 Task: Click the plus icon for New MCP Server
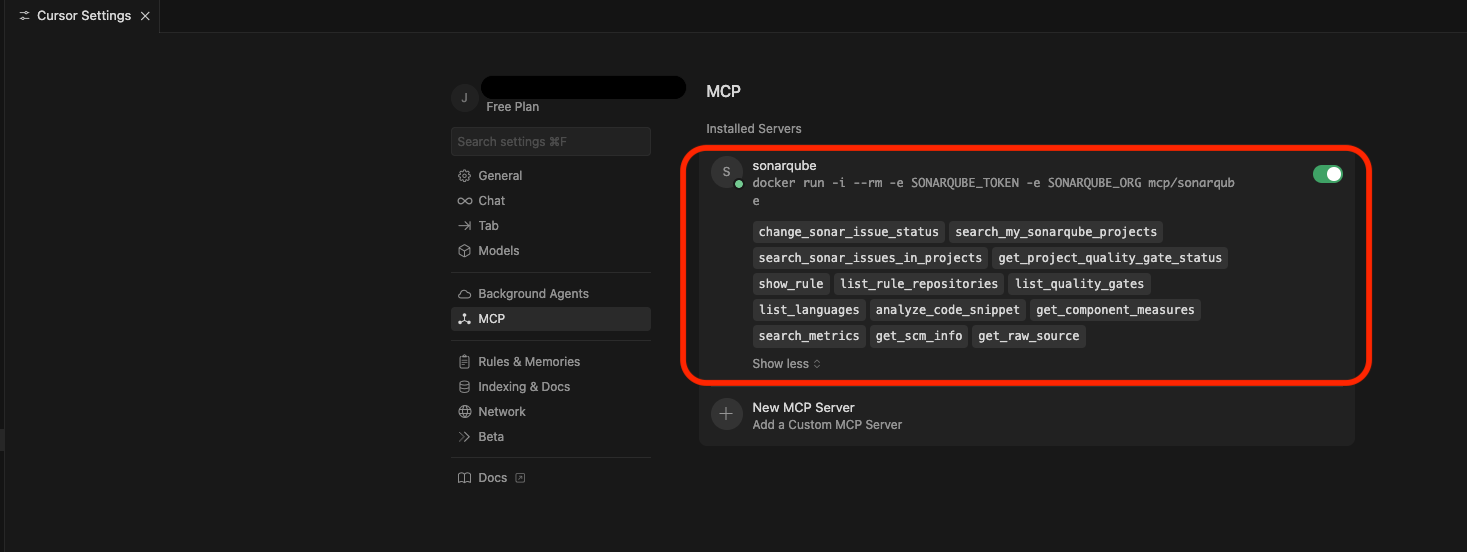point(726,414)
